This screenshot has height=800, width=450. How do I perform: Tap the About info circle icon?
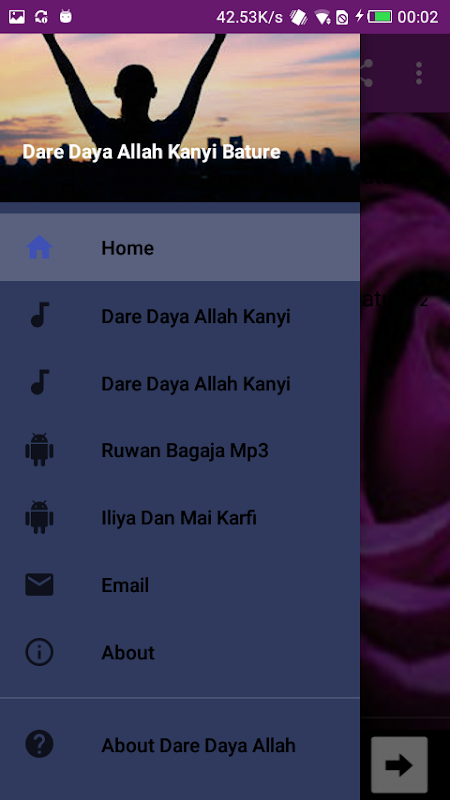point(39,652)
